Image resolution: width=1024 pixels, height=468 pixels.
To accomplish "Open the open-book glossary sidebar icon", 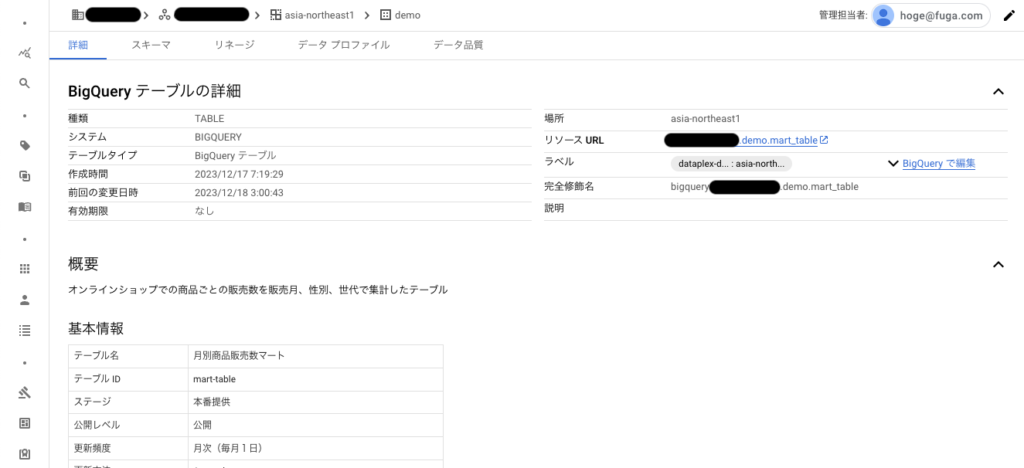I will (25, 207).
